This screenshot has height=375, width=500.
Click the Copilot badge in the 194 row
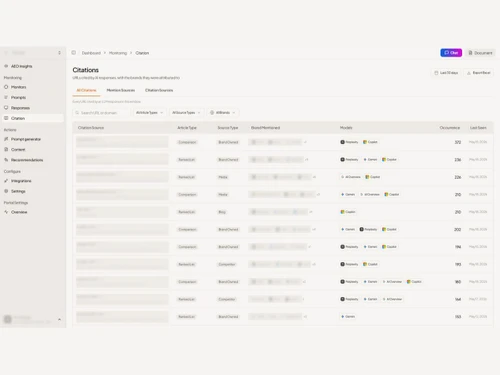click(x=390, y=247)
